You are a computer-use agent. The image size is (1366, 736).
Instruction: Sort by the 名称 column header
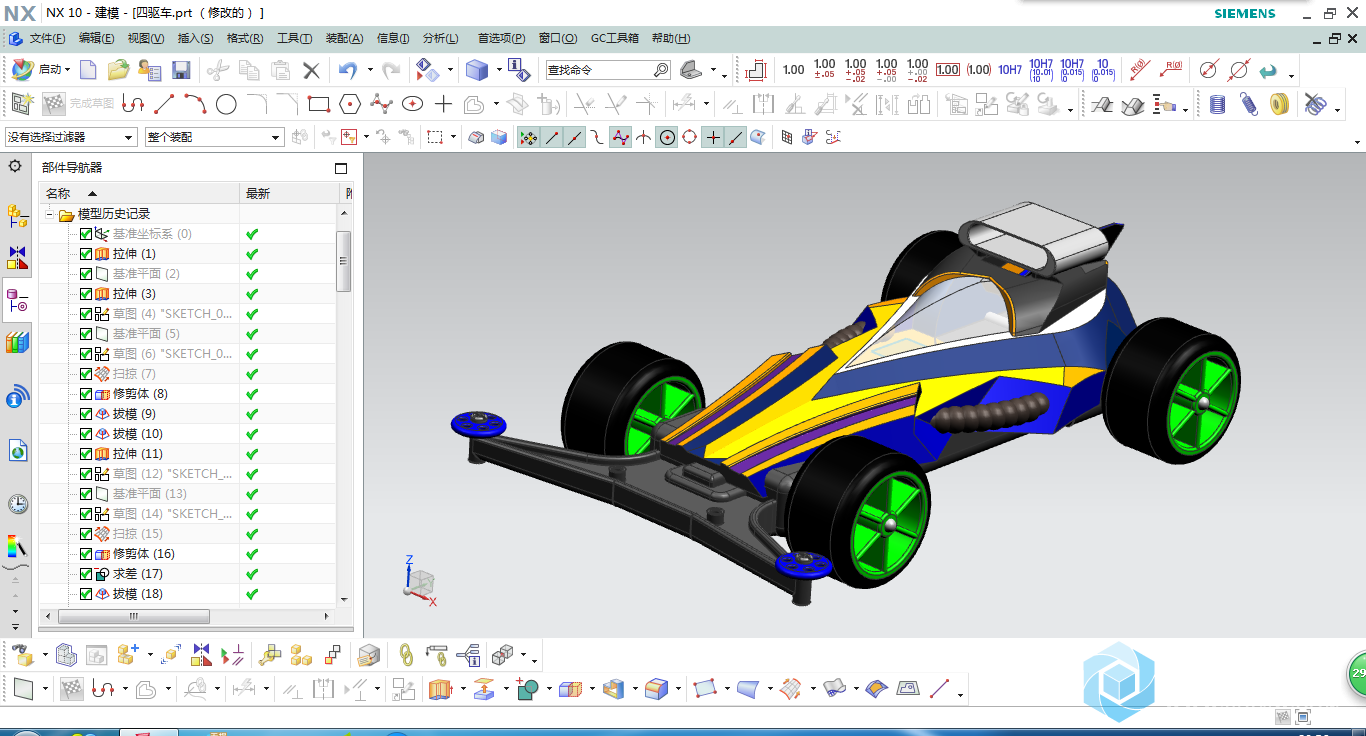coord(139,193)
